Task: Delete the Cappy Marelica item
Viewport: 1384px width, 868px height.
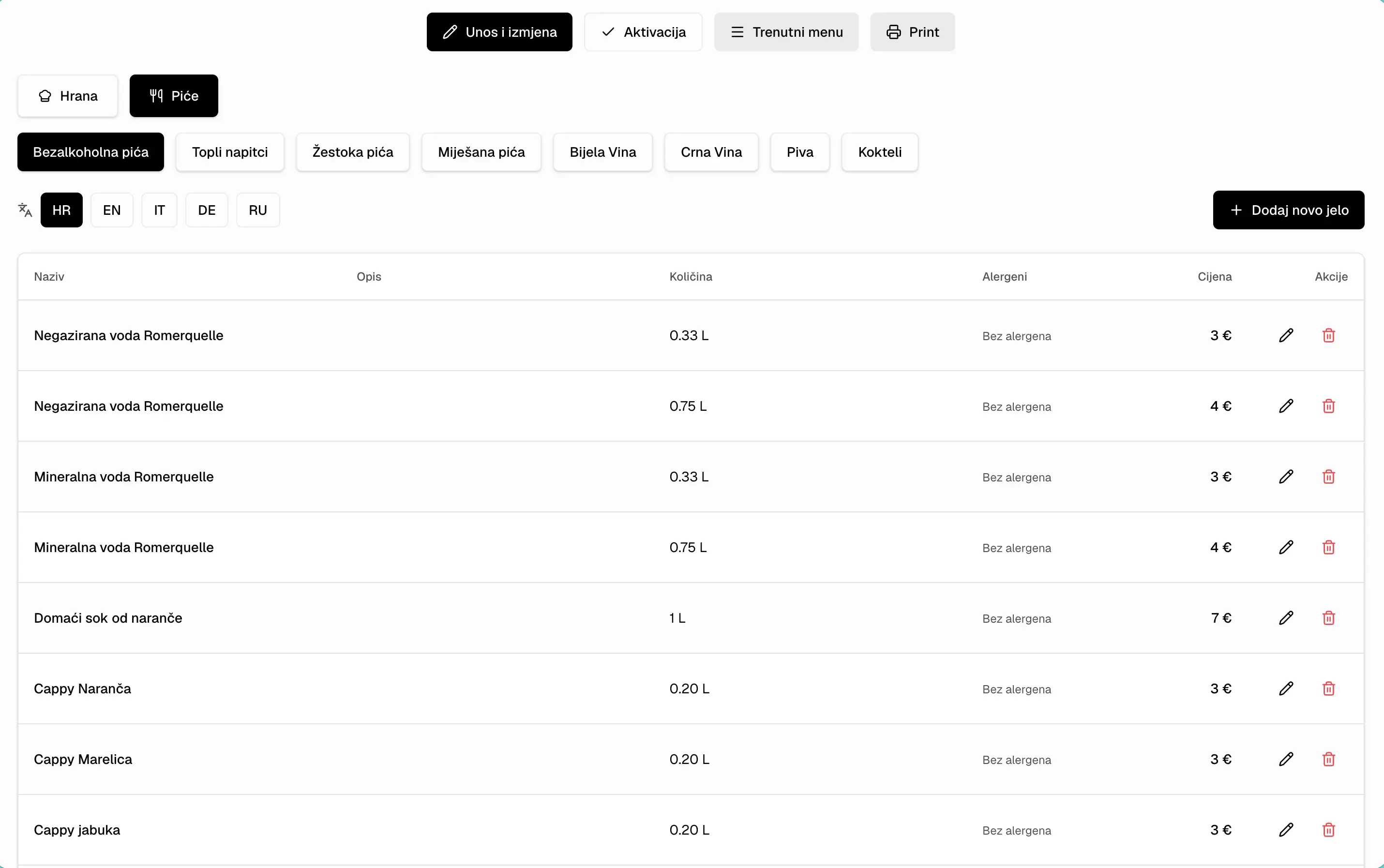Action: click(x=1328, y=759)
